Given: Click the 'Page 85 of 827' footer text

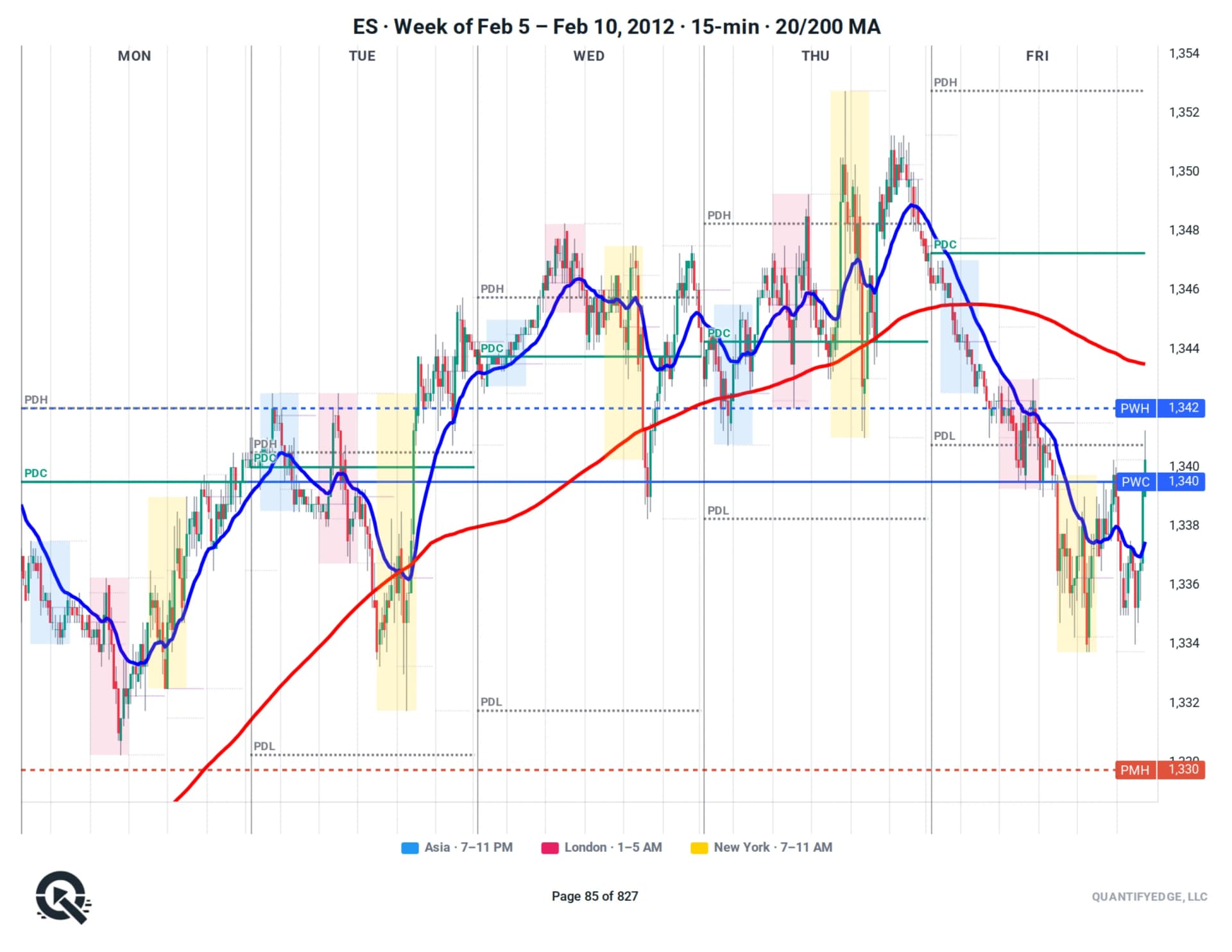Looking at the screenshot, I should click(x=595, y=897).
